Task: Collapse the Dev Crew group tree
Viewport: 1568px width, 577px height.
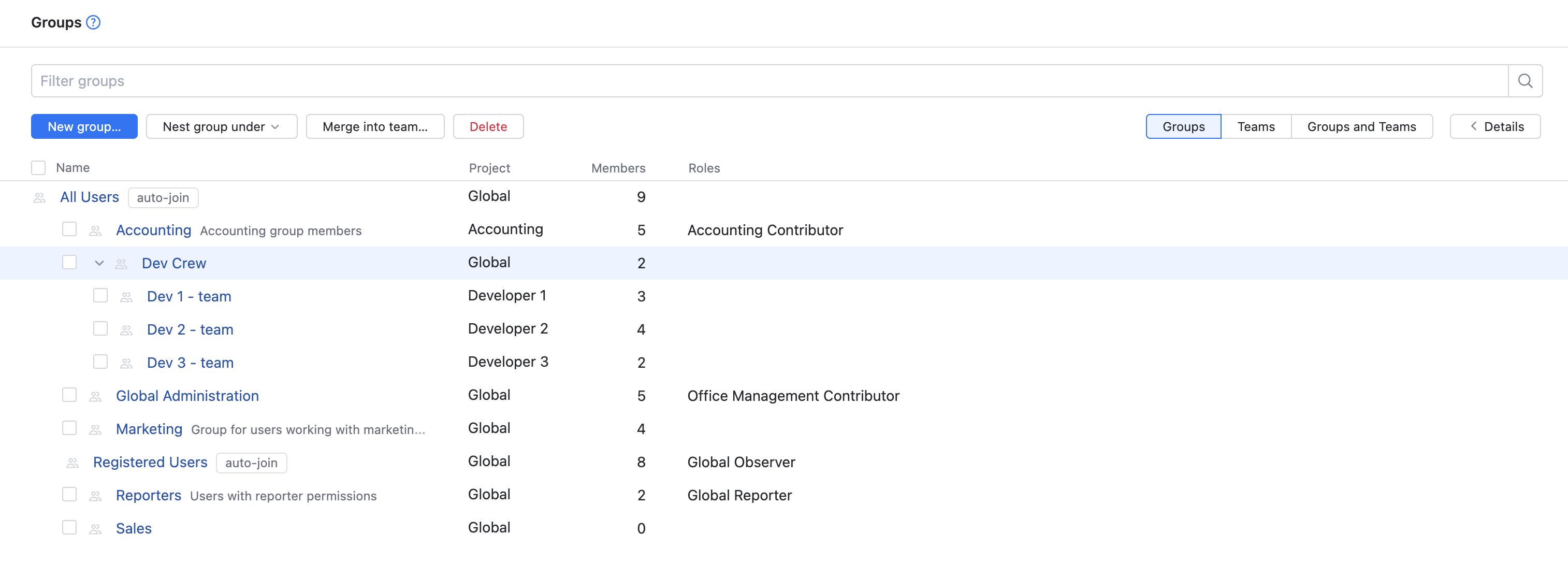Action: click(99, 263)
